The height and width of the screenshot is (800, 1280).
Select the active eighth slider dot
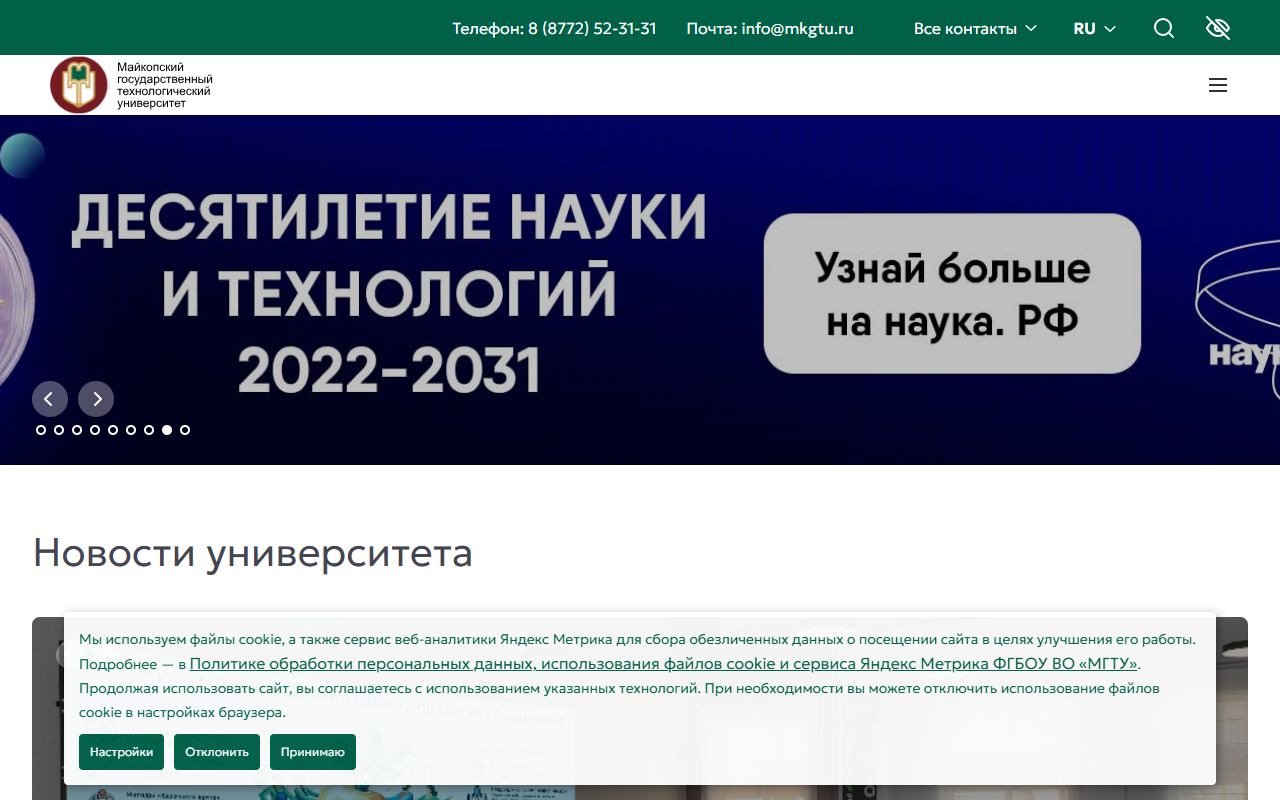coord(167,430)
